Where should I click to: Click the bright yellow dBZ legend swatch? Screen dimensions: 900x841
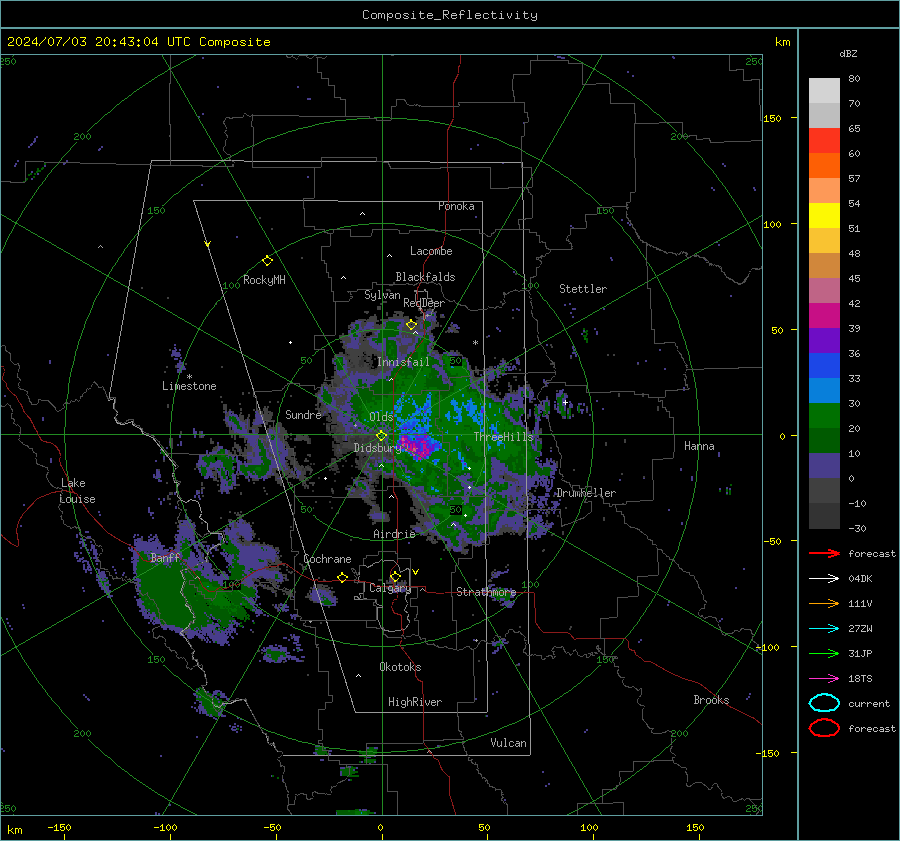pyautogui.click(x=824, y=216)
